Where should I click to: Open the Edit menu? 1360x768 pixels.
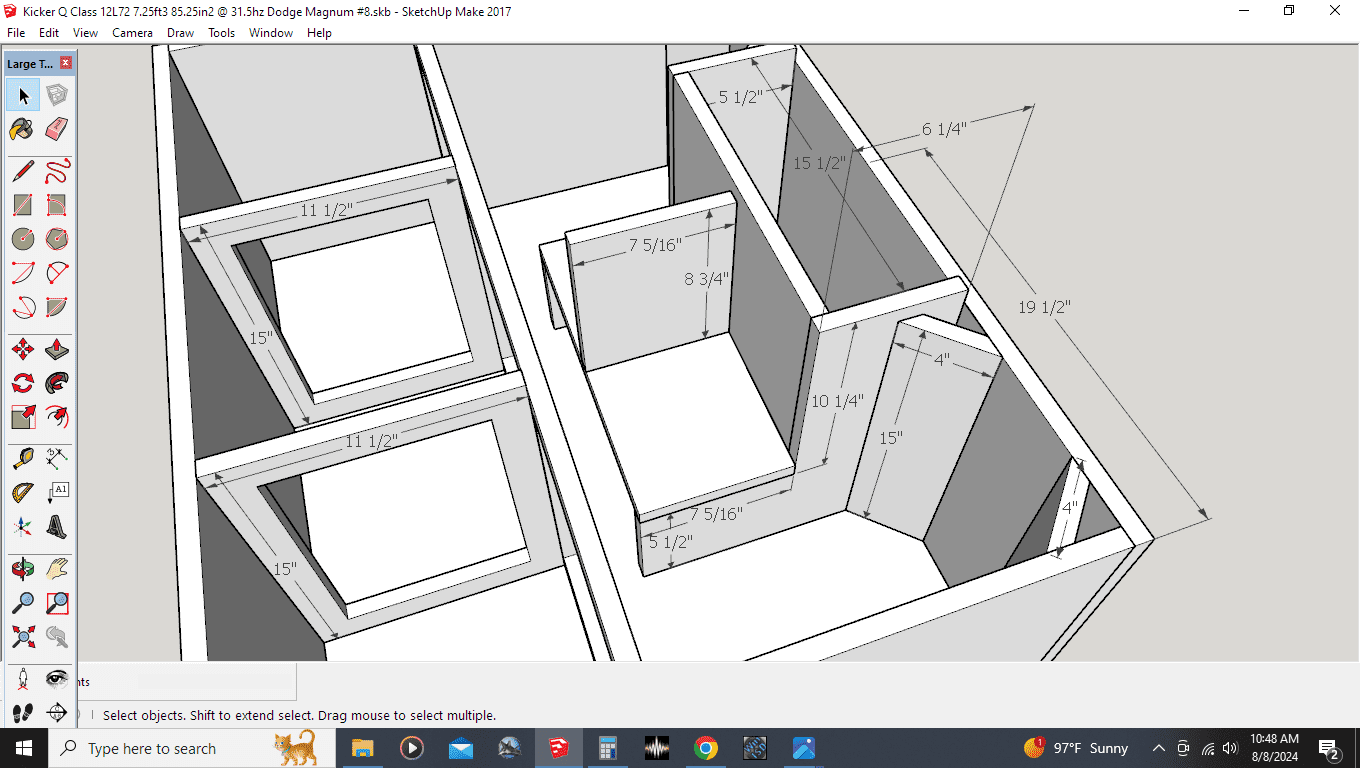click(x=49, y=33)
